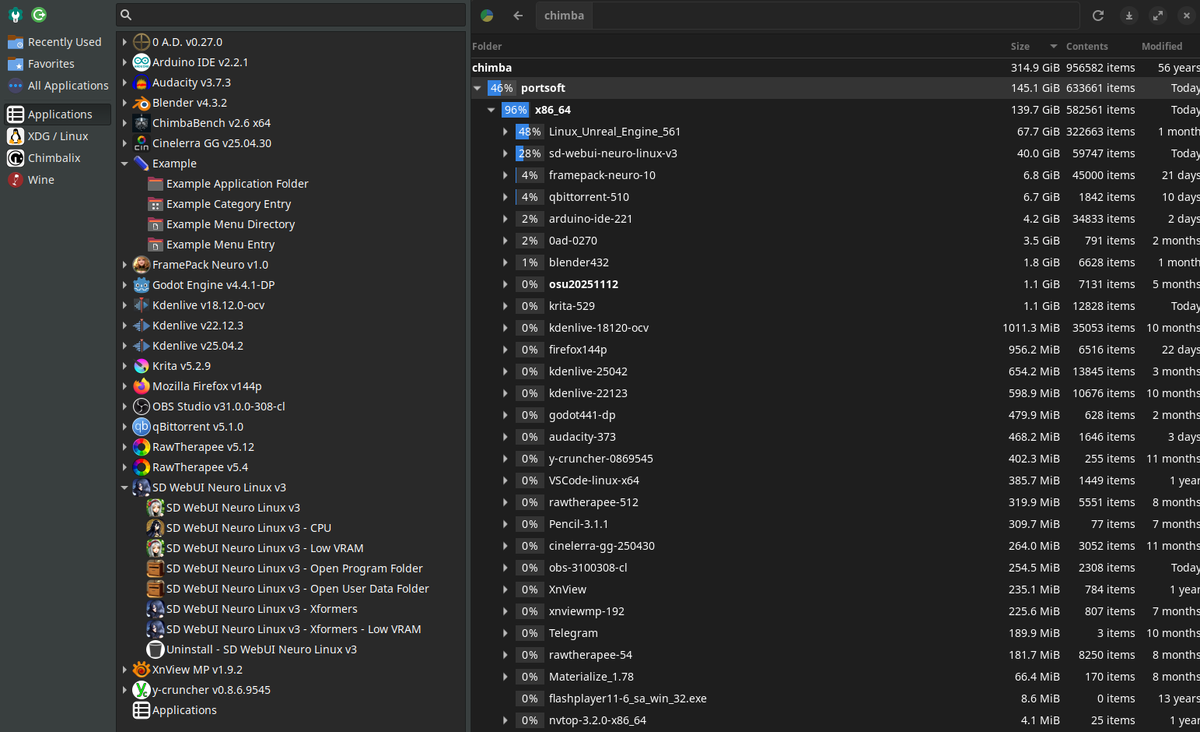Sort by Contents column header
The height and width of the screenshot is (732, 1200).
click(1087, 47)
